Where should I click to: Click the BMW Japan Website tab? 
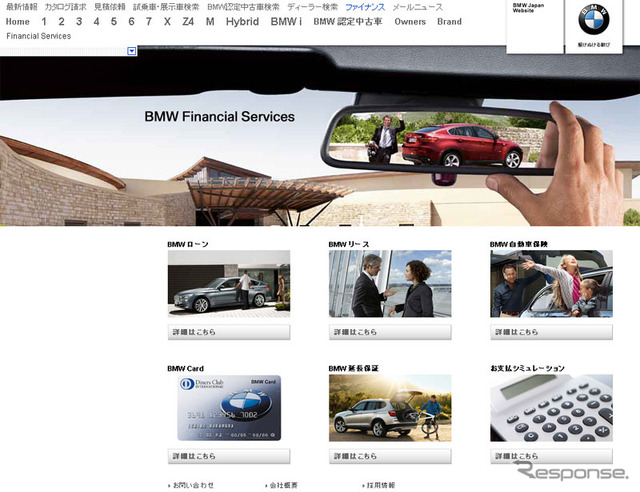pos(535,27)
